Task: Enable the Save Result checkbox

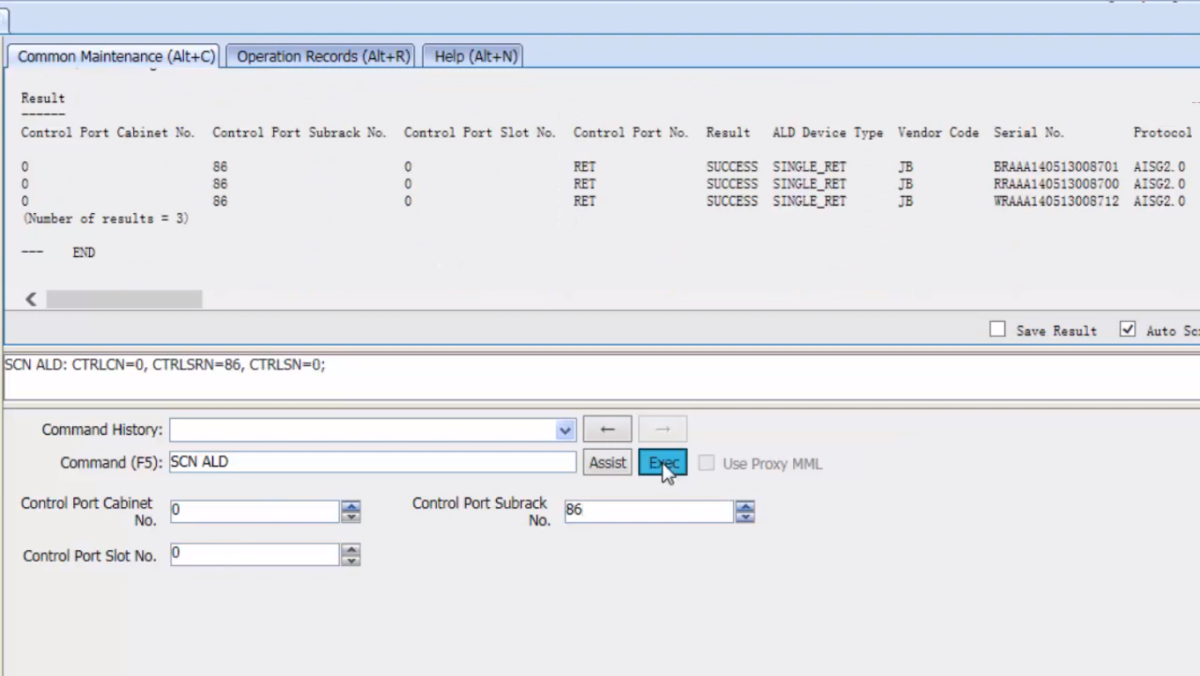Action: tap(997, 329)
